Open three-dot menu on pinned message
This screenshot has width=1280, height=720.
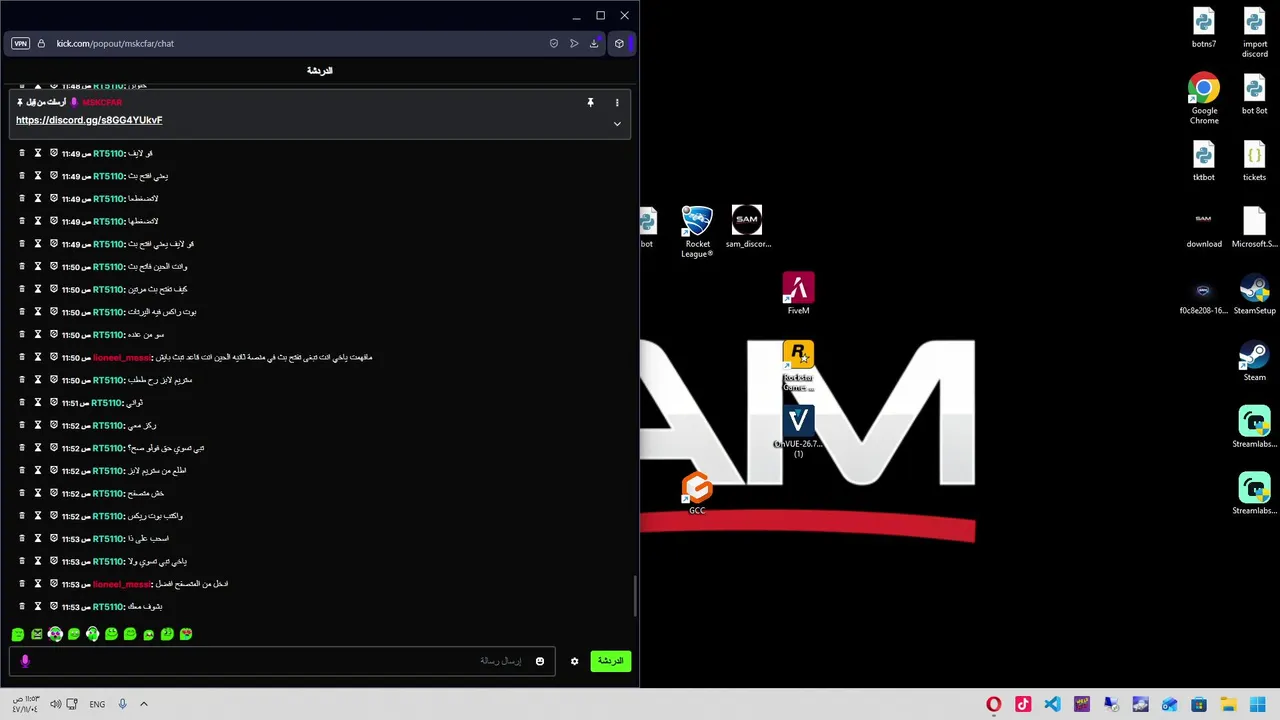click(617, 102)
